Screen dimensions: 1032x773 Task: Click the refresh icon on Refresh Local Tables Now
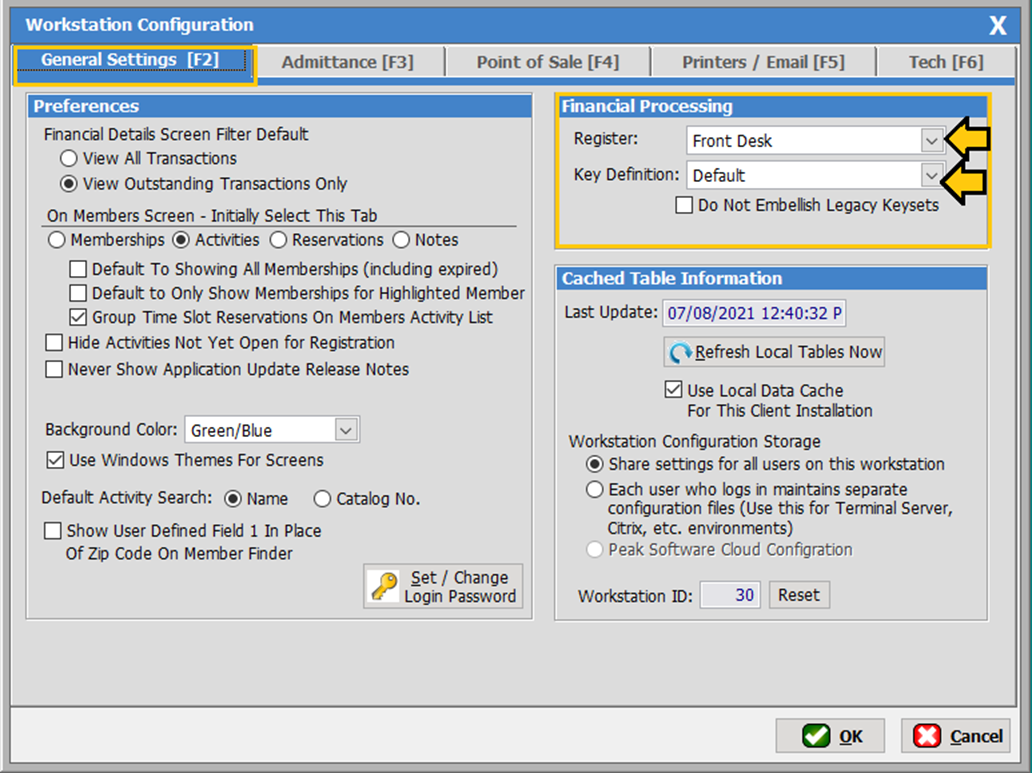pyautogui.click(x=681, y=353)
